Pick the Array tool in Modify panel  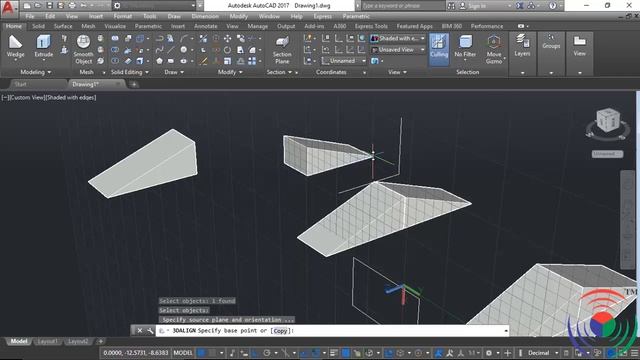[x=252, y=61]
